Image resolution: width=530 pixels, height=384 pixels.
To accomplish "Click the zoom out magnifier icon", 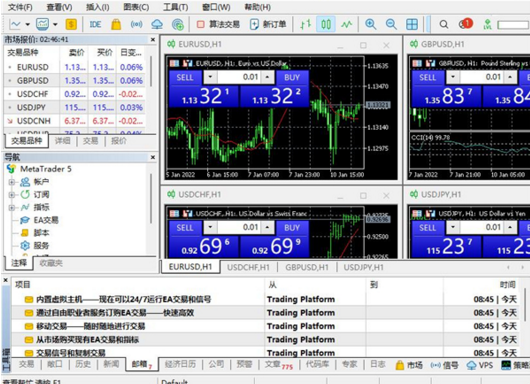I will click(391, 24).
